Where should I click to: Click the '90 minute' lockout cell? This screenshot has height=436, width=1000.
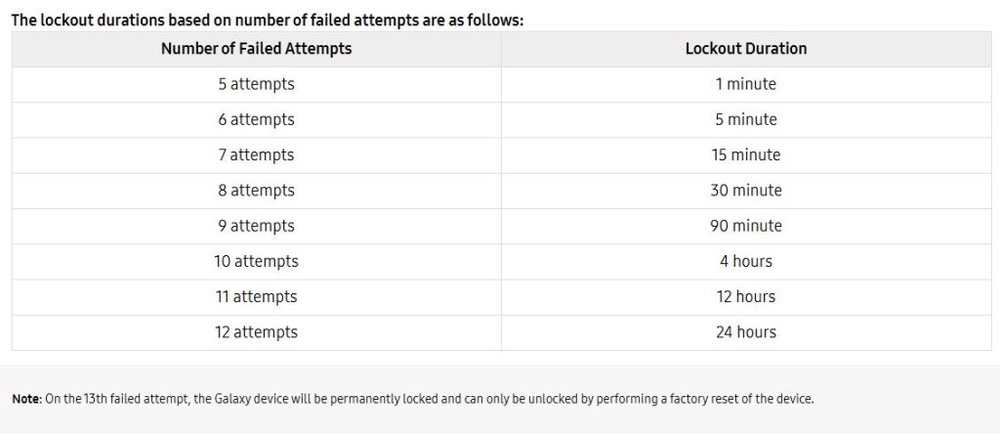pos(746,226)
